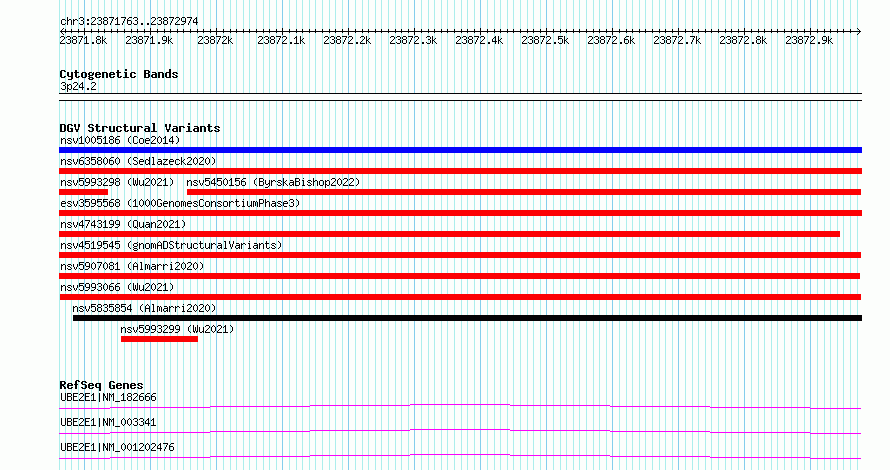Click the red nsv4519545 variant bar
This screenshot has height=470, width=890.
(x=460, y=255)
